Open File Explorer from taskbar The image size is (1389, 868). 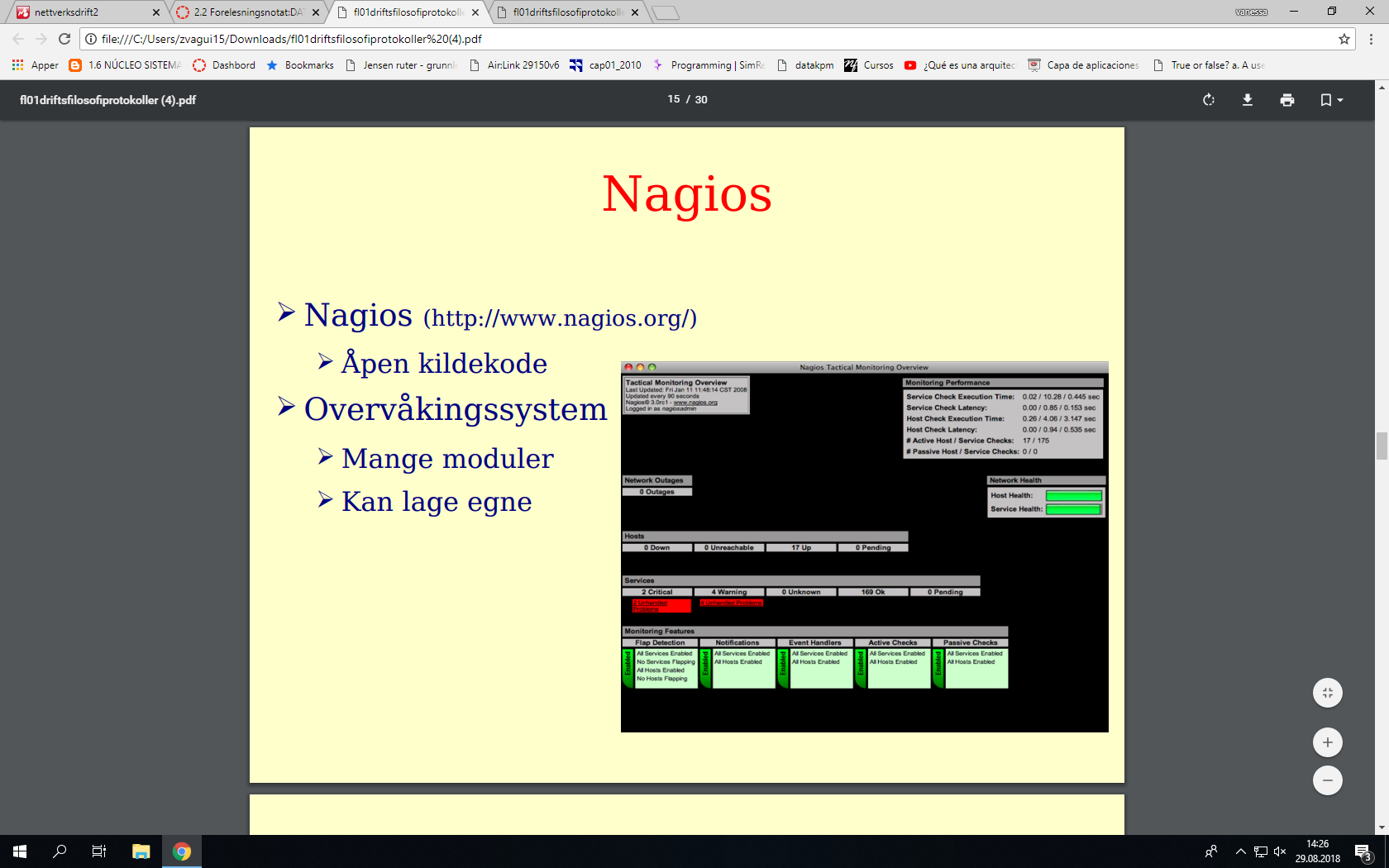(x=141, y=851)
